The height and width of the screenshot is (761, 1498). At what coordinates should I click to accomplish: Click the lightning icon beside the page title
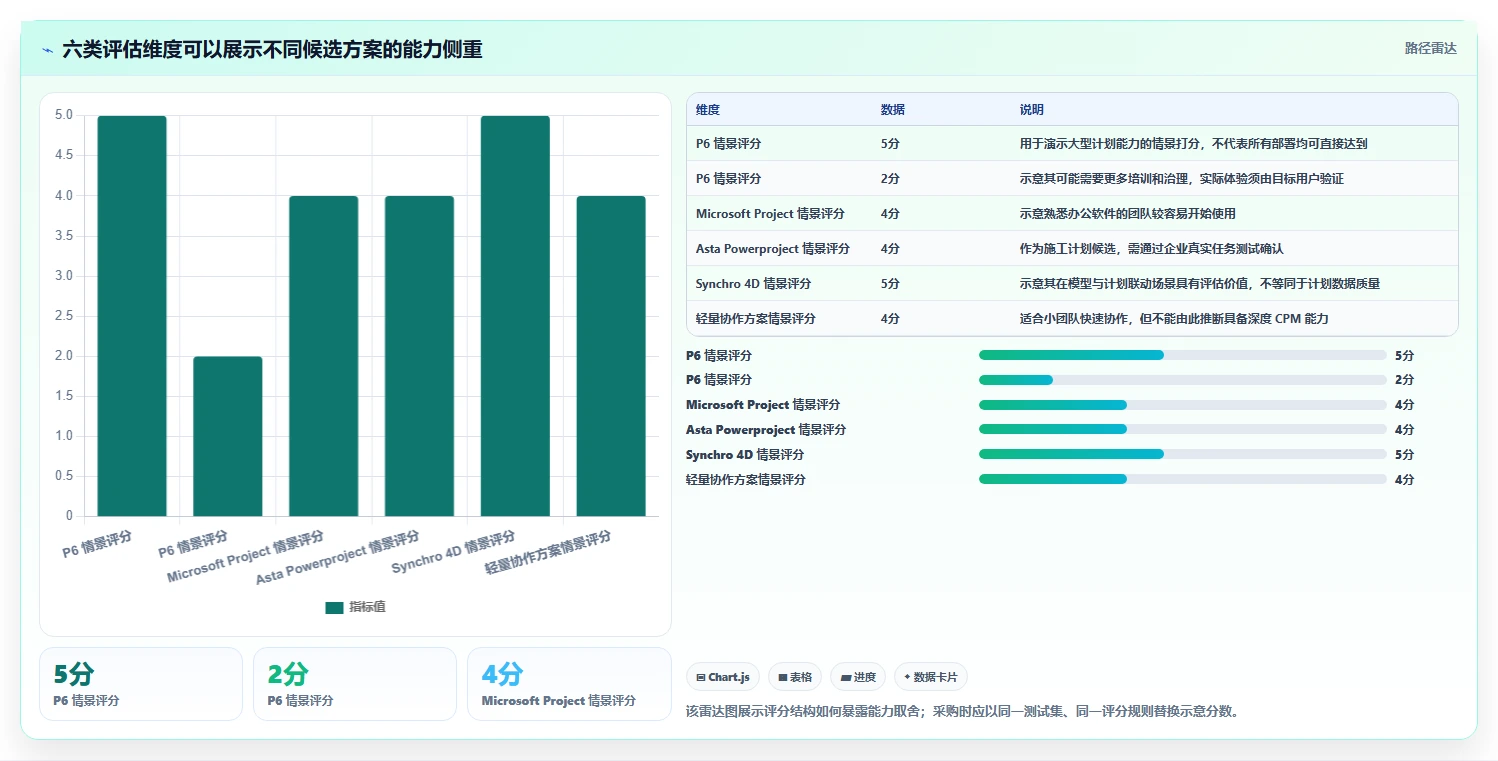[x=48, y=49]
